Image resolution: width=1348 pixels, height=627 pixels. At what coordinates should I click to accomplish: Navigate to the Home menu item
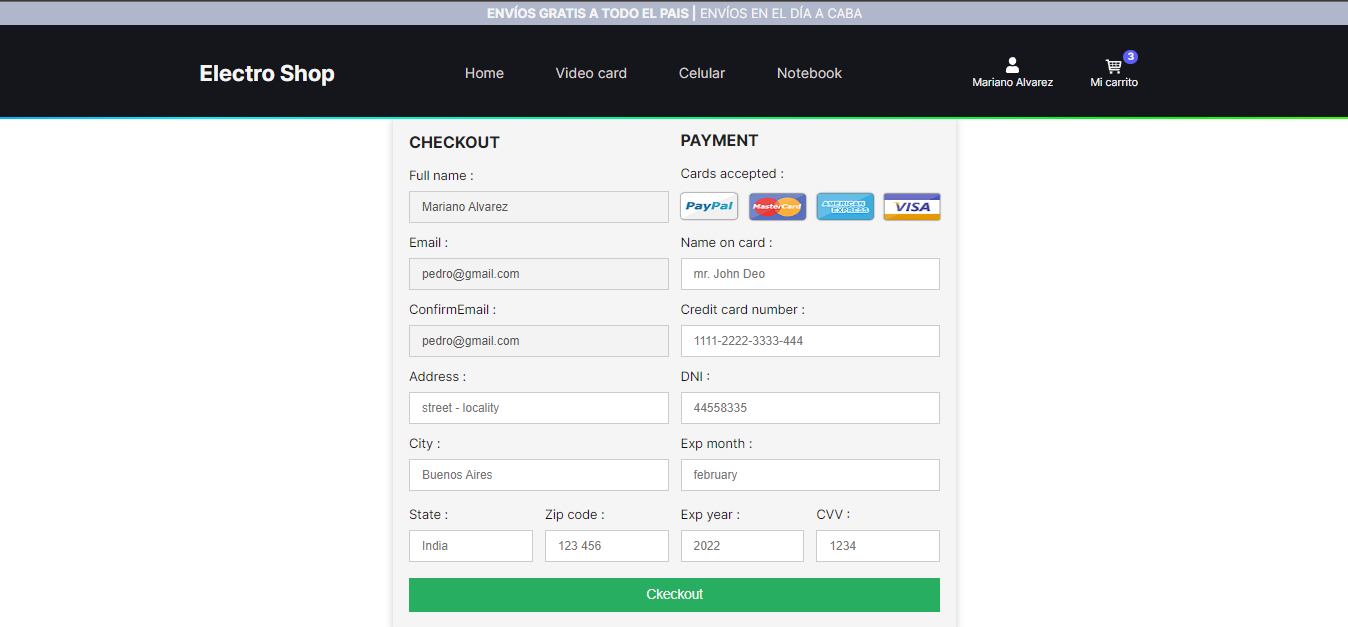[x=484, y=73]
